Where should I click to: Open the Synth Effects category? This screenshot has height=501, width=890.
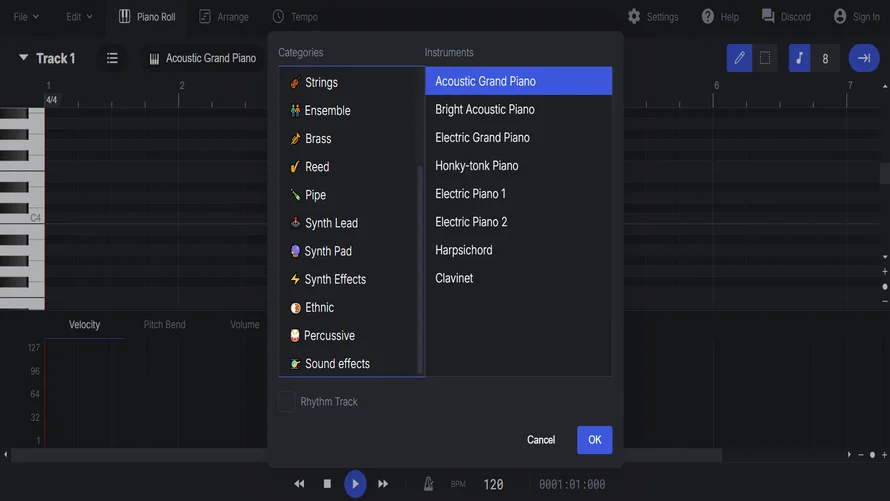coord(351,279)
